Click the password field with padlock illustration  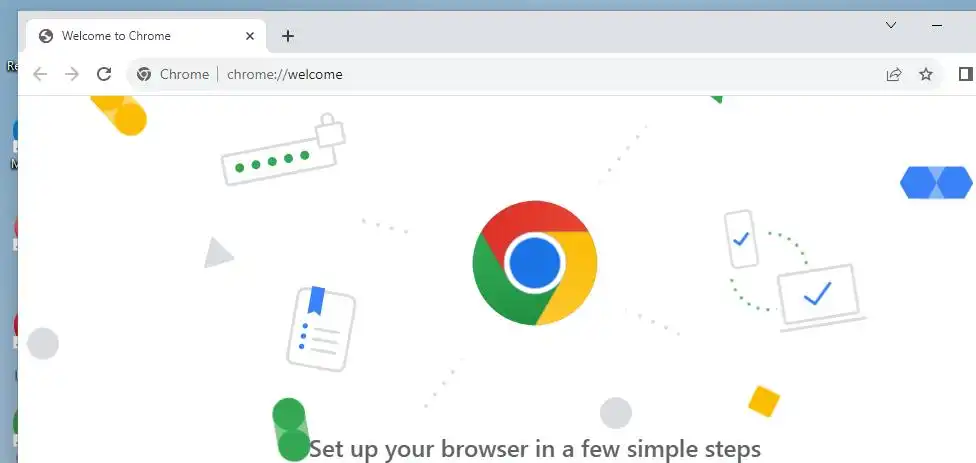284,149
